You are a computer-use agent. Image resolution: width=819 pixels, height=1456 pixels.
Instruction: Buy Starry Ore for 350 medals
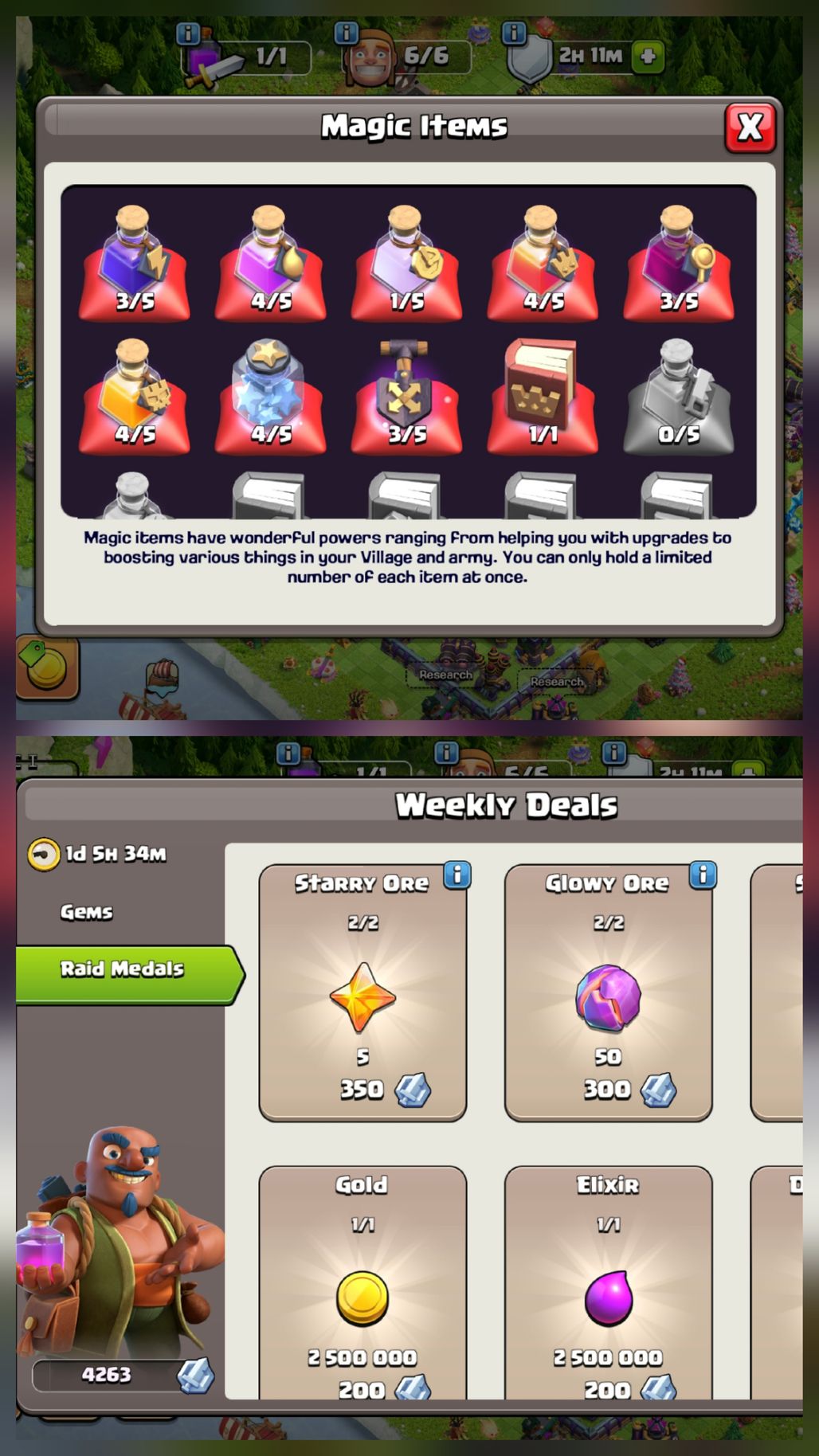(x=362, y=992)
